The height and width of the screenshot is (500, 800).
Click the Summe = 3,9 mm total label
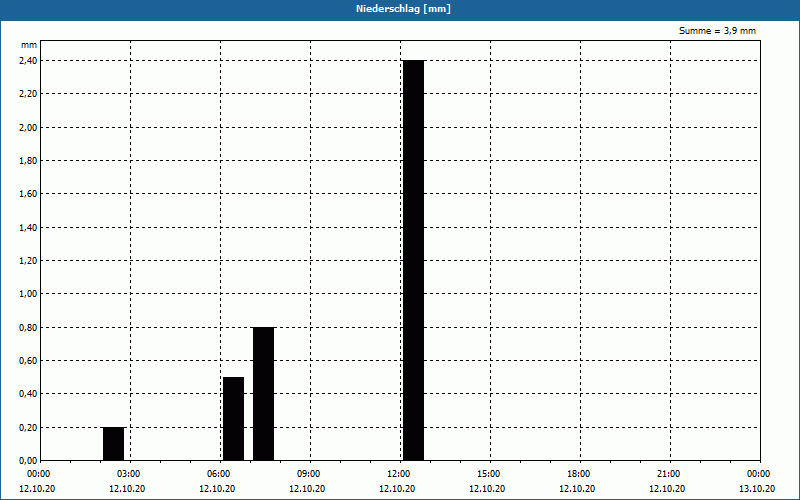click(x=717, y=31)
